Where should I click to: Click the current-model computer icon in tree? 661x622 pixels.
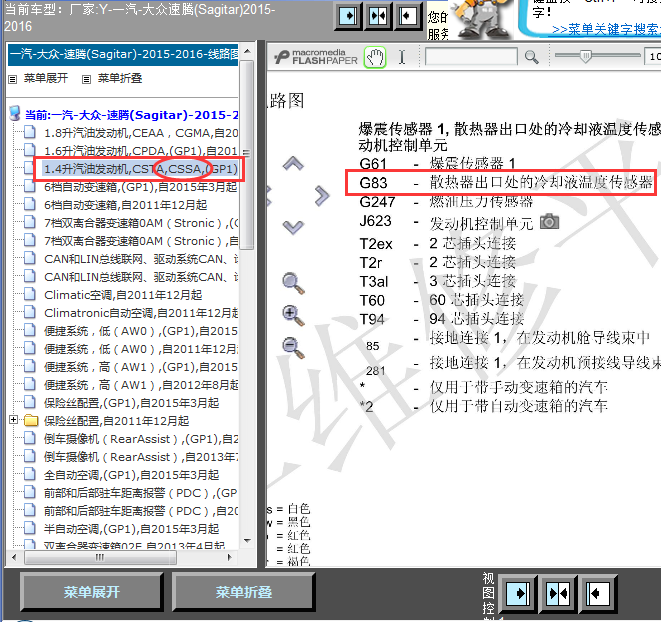pos(15,113)
